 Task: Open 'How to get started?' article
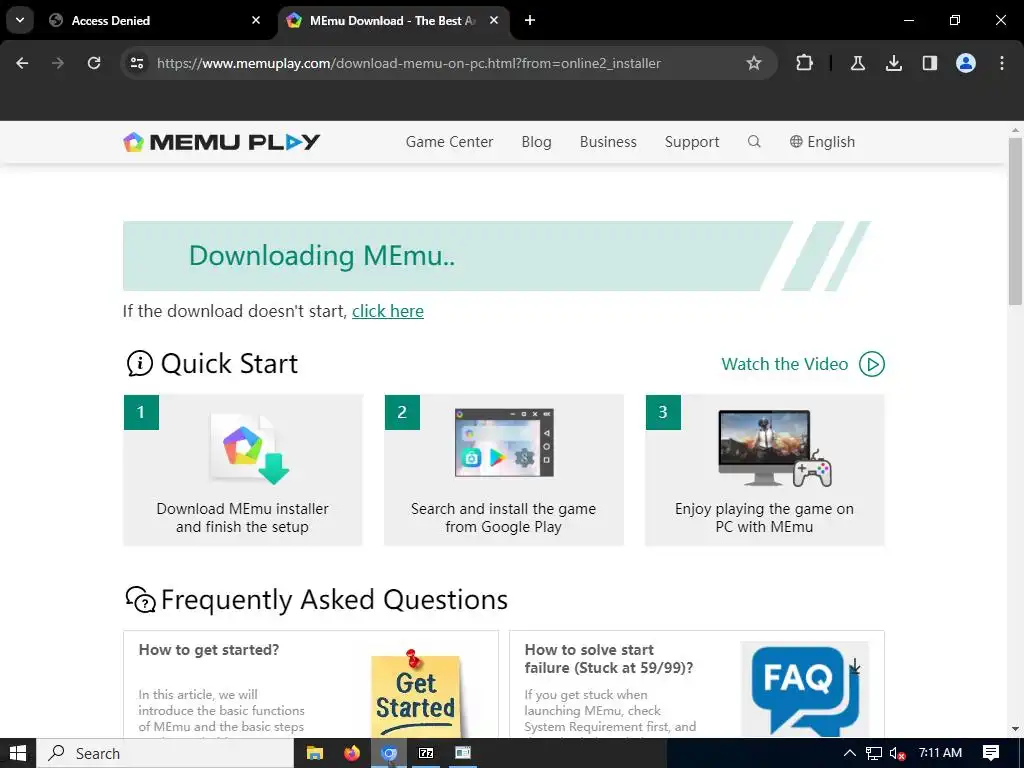click(209, 650)
